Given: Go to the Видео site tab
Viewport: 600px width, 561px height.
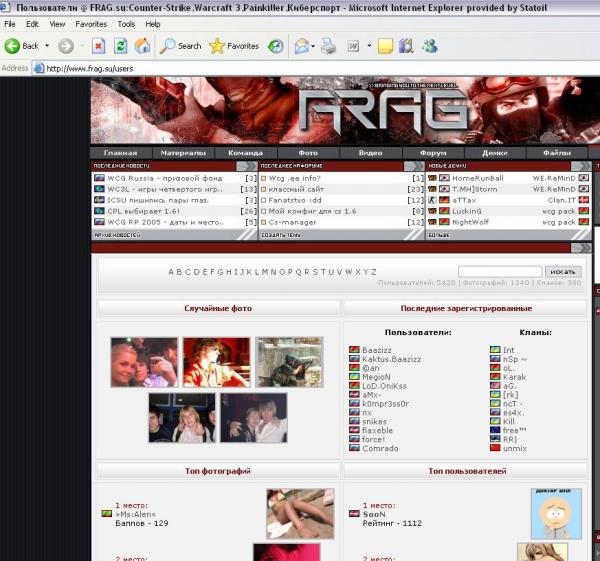Looking at the screenshot, I should tap(370, 153).
